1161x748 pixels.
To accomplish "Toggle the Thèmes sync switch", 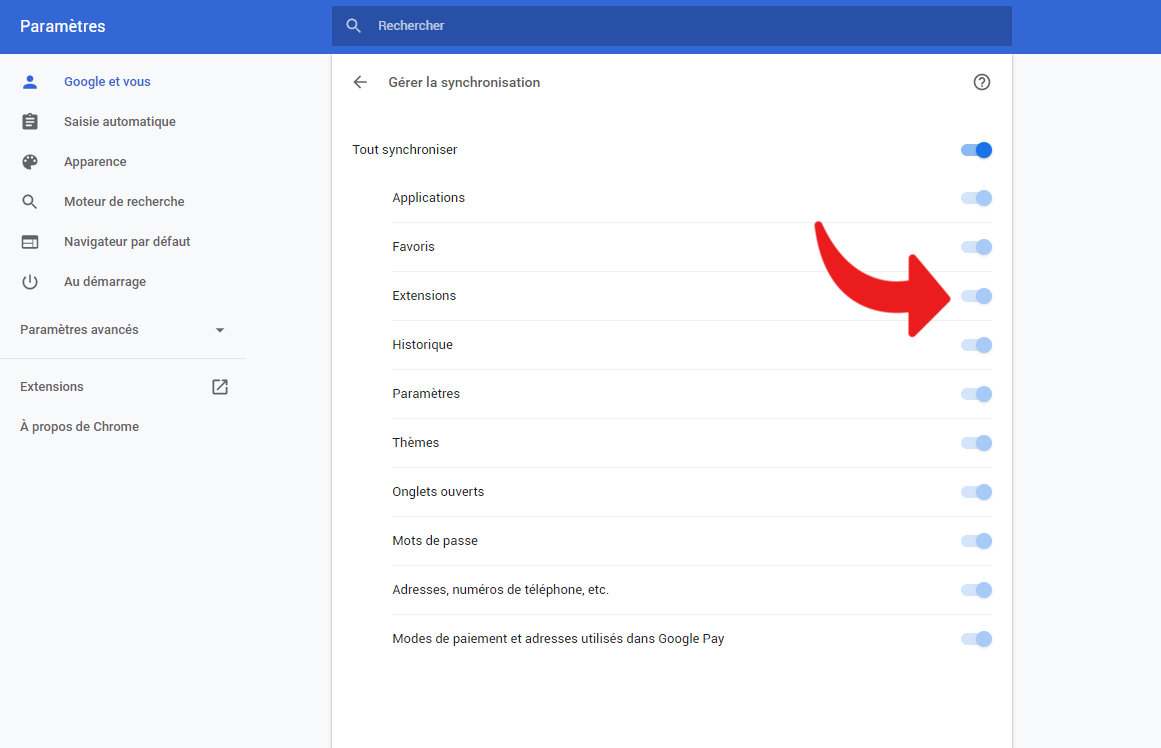I will pos(976,443).
